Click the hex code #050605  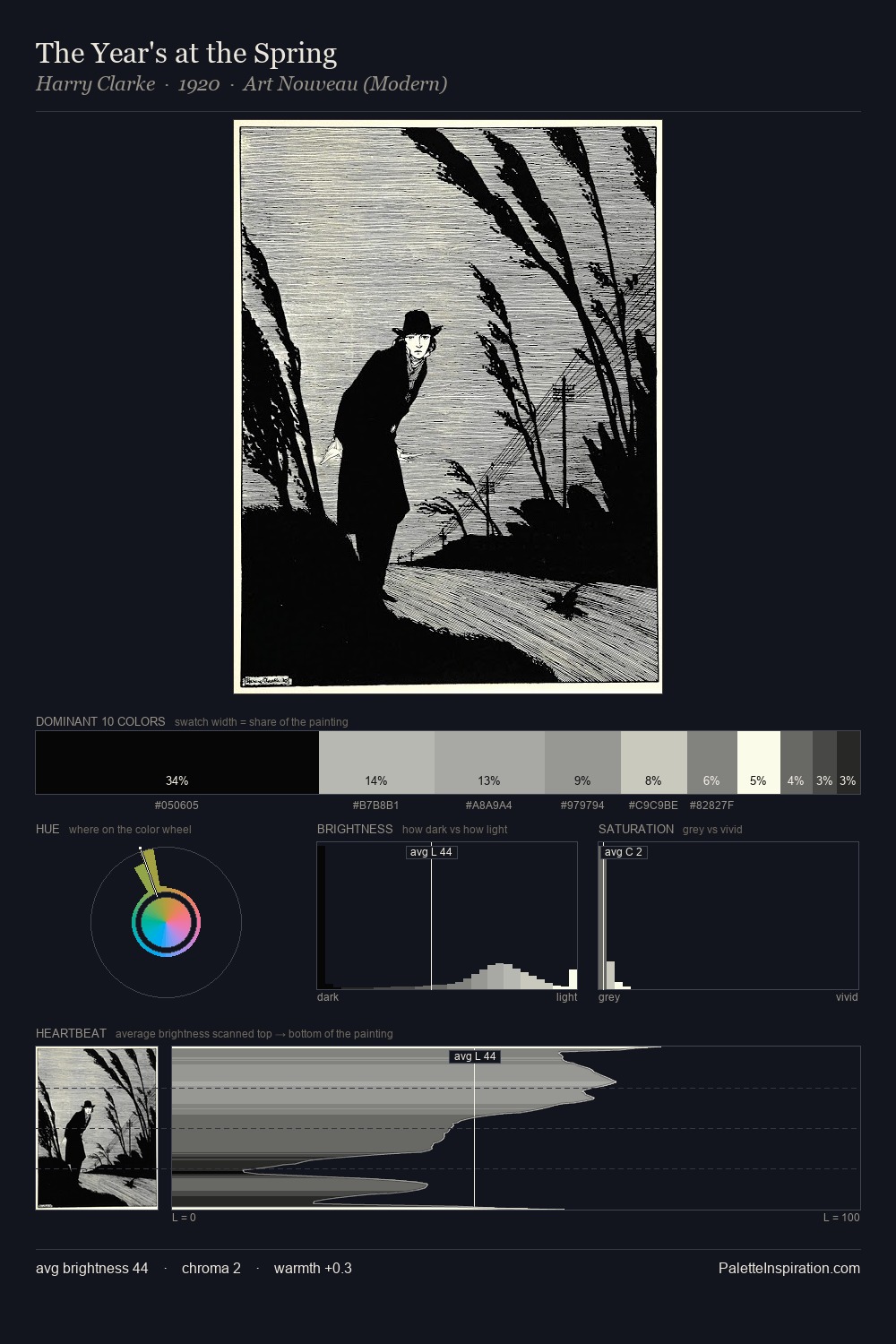click(x=177, y=806)
